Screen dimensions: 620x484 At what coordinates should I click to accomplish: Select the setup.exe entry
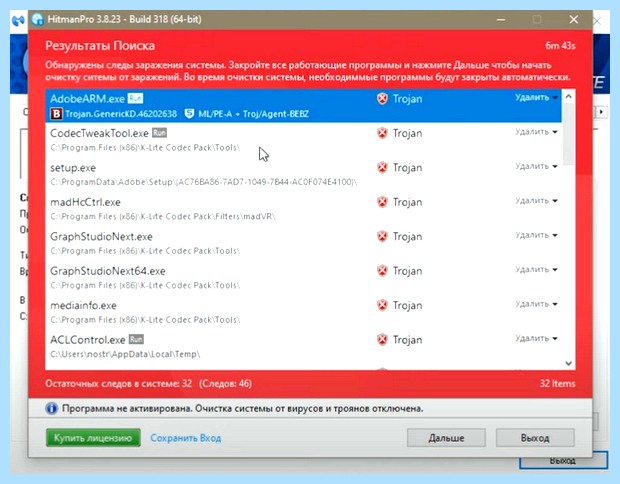click(303, 174)
